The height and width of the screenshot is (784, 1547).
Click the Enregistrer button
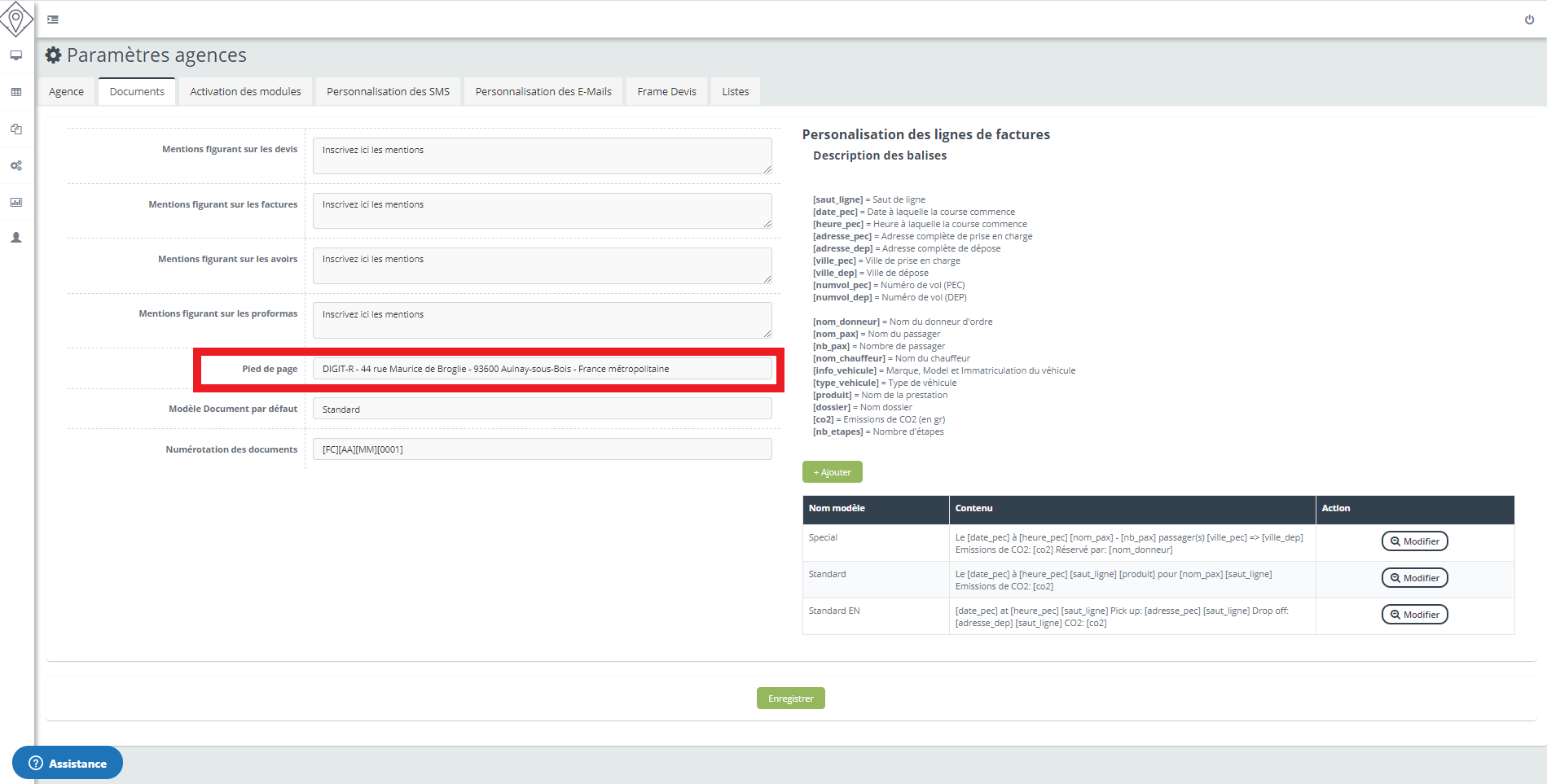[790, 698]
